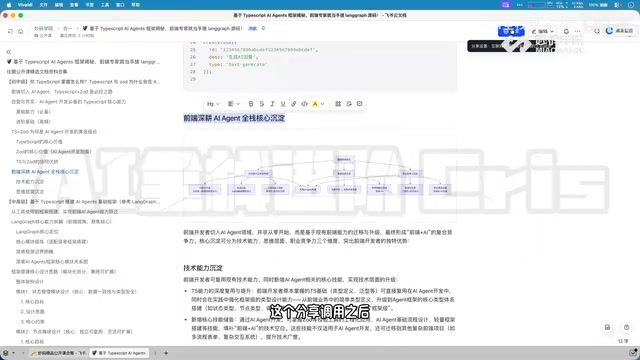Screen dimensions: 640x360
Task: Expand the text color options arrow
Action: 322,104
